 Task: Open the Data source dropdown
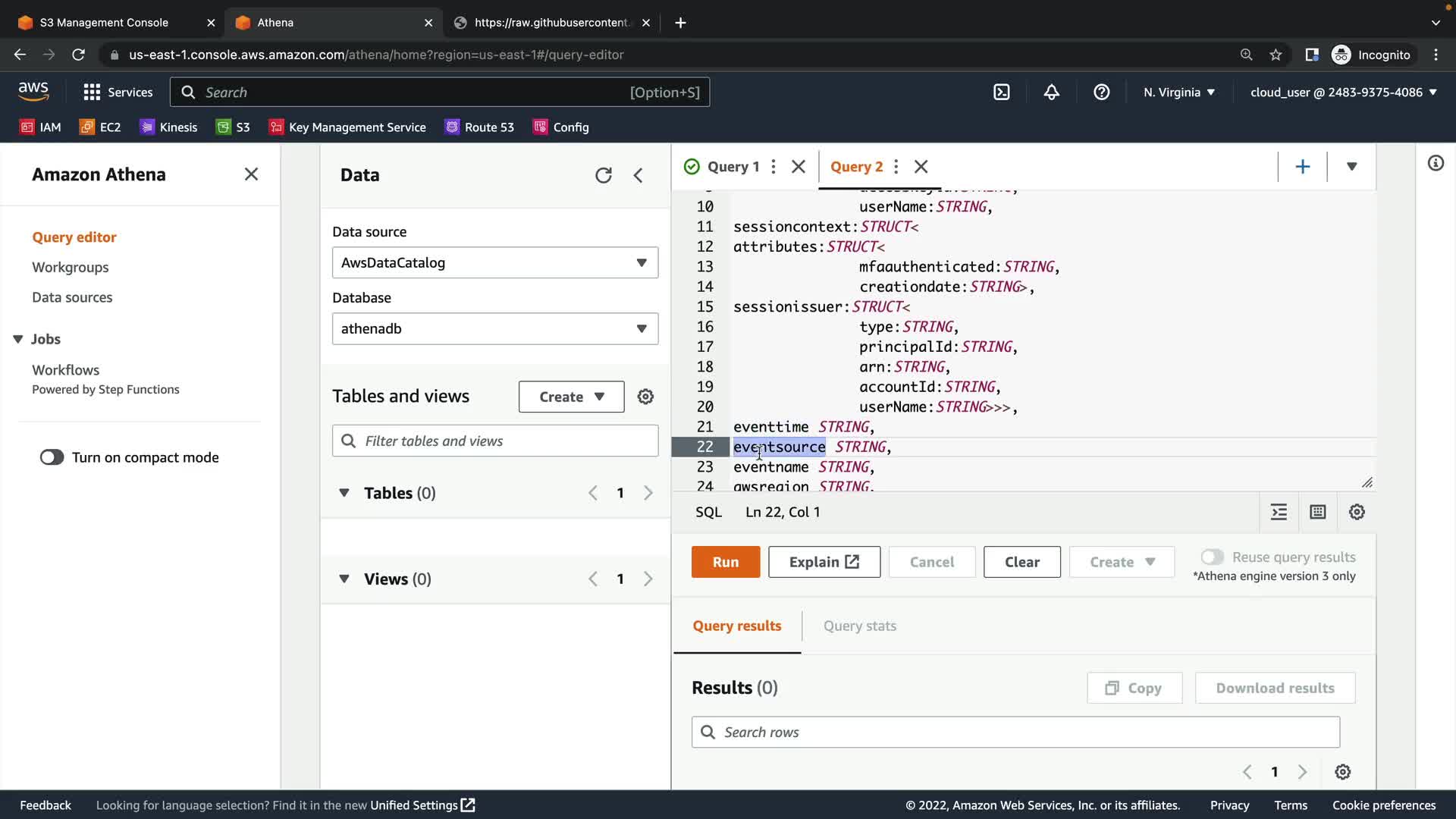(494, 262)
